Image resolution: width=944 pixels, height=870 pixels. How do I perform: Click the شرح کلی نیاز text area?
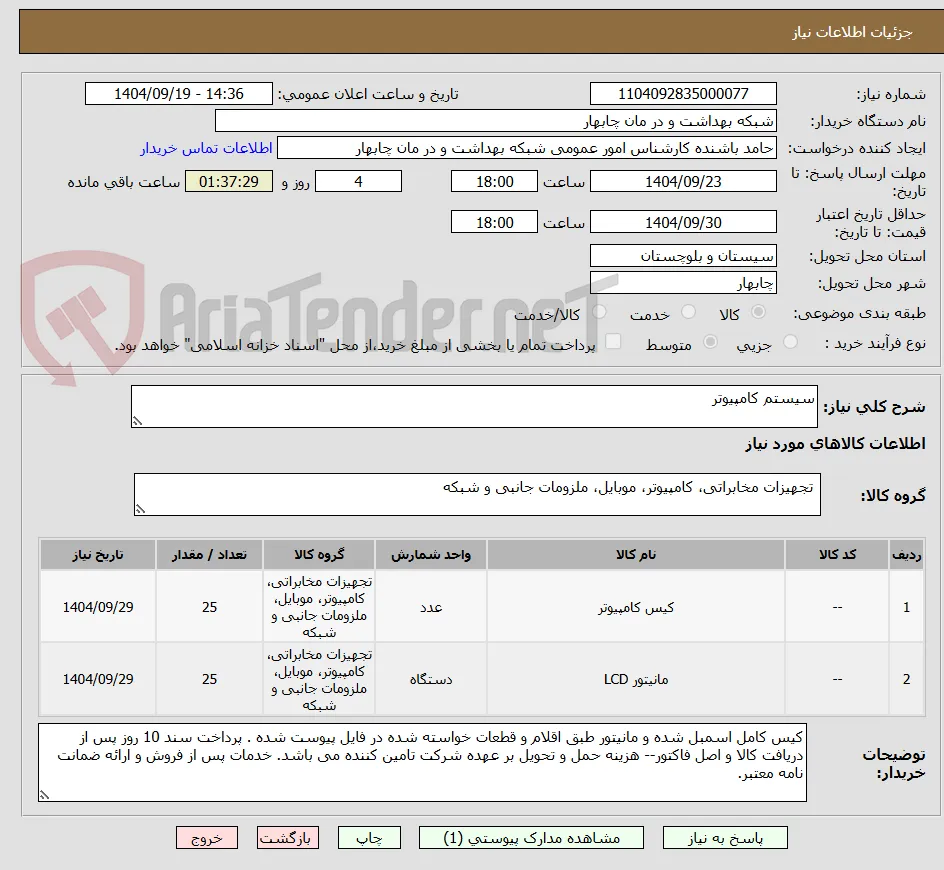coord(474,406)
